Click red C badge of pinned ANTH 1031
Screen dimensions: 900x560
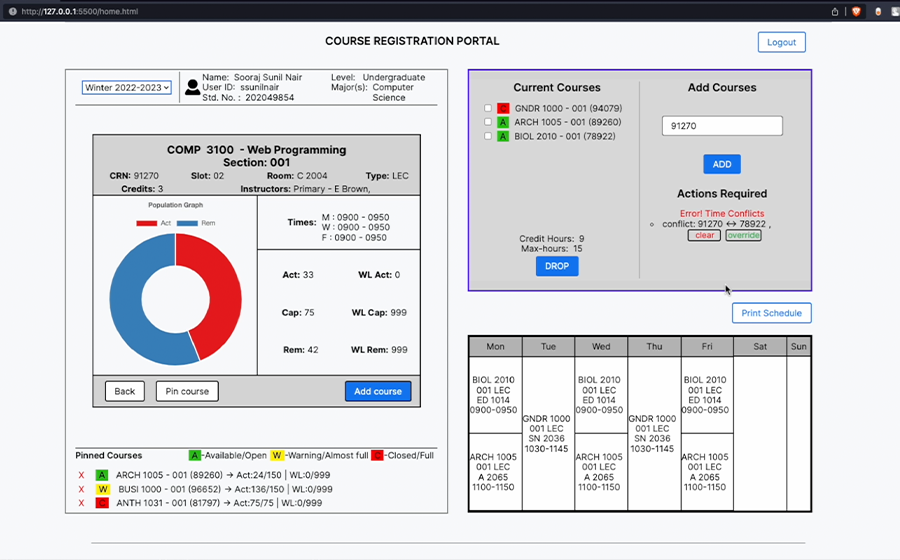pos(102,503)
